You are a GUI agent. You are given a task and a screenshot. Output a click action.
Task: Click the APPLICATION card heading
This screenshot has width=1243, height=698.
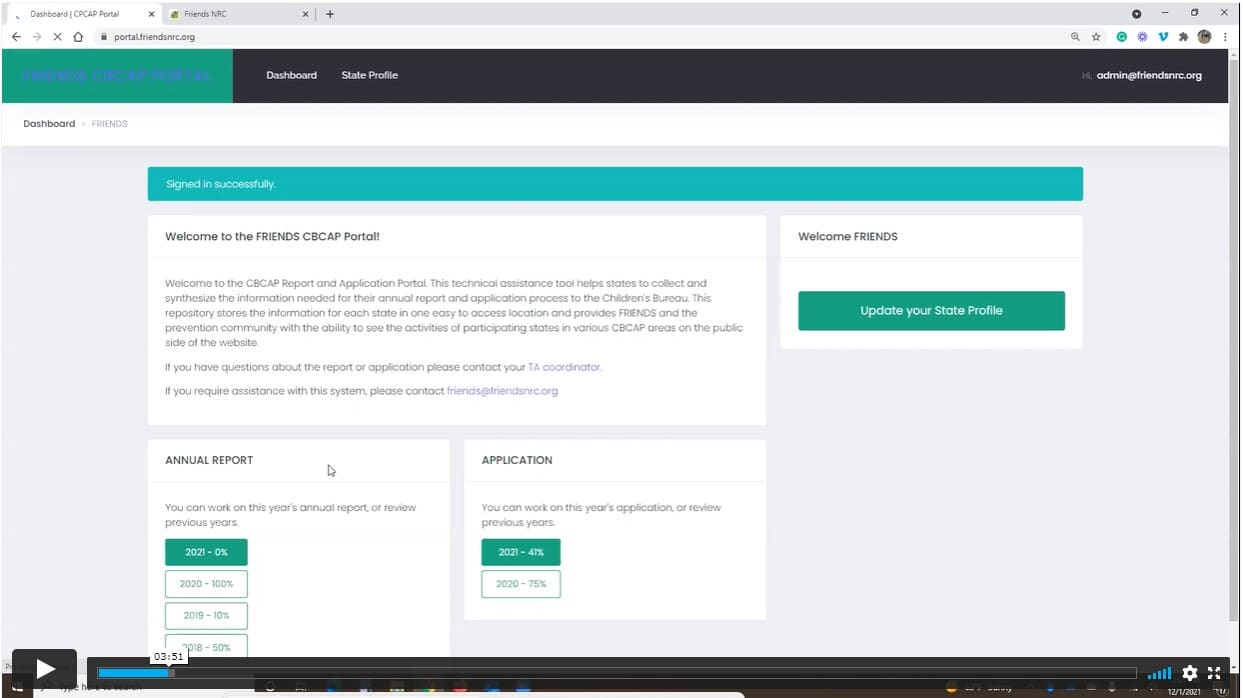[517, 460]
